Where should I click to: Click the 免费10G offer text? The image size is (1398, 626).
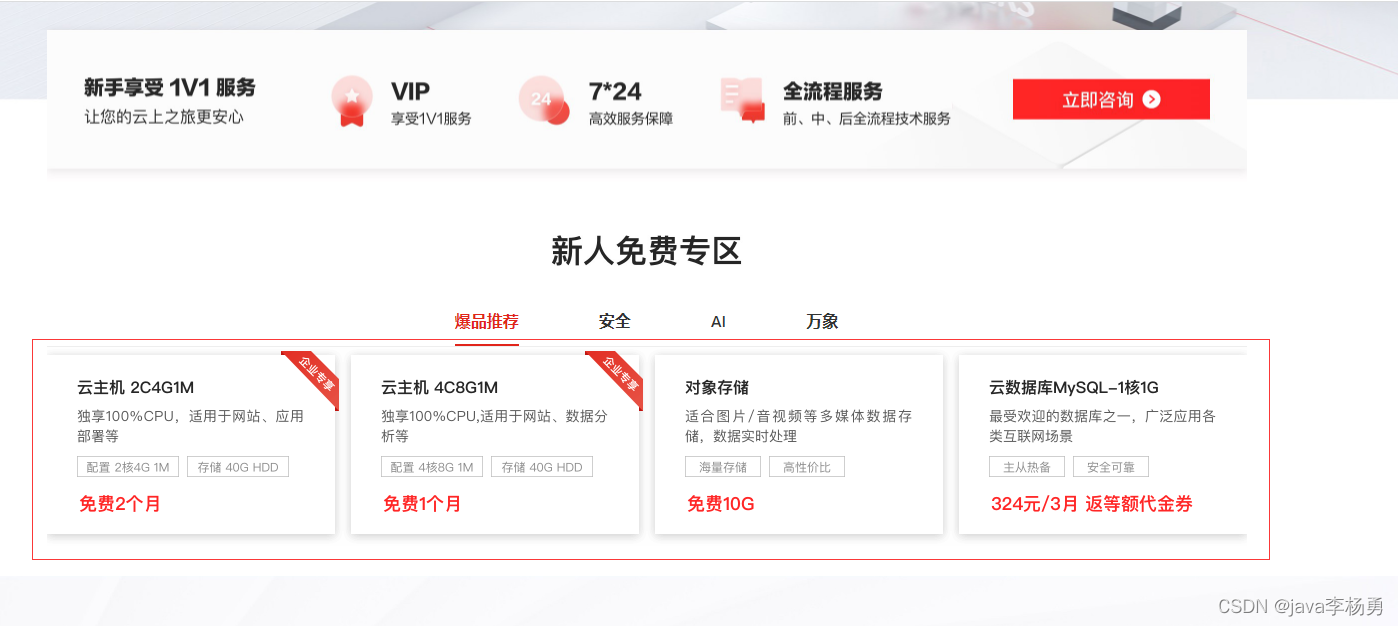pos(721,504)
